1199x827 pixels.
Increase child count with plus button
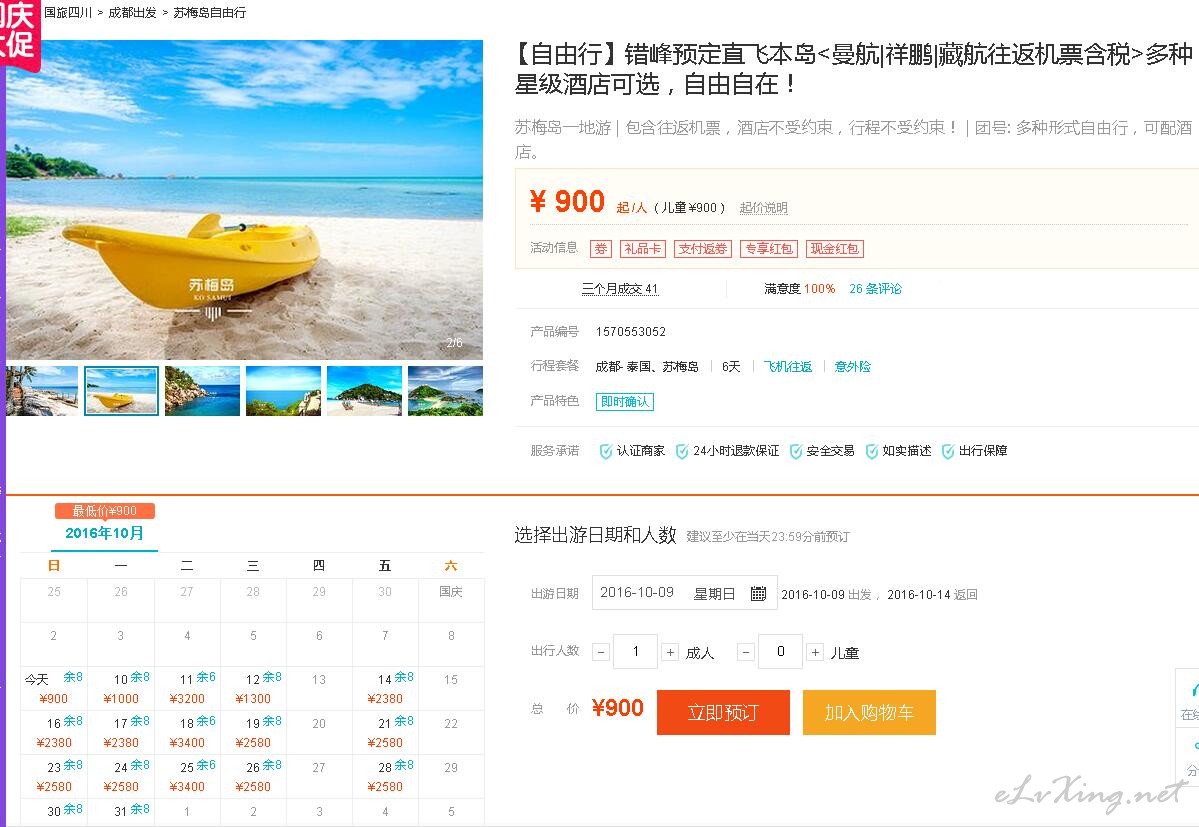point(815,652)
